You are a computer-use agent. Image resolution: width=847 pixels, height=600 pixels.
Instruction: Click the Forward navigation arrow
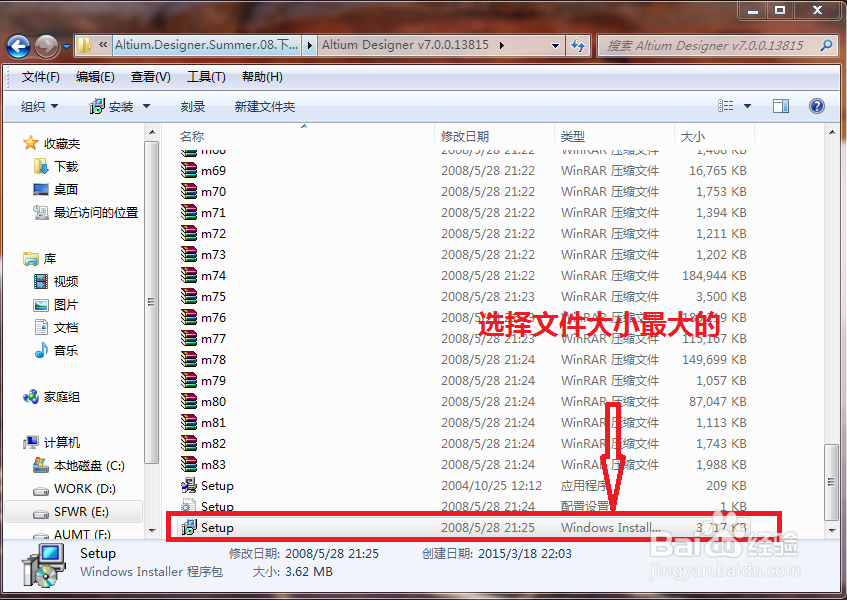click(x=46, y=46)
